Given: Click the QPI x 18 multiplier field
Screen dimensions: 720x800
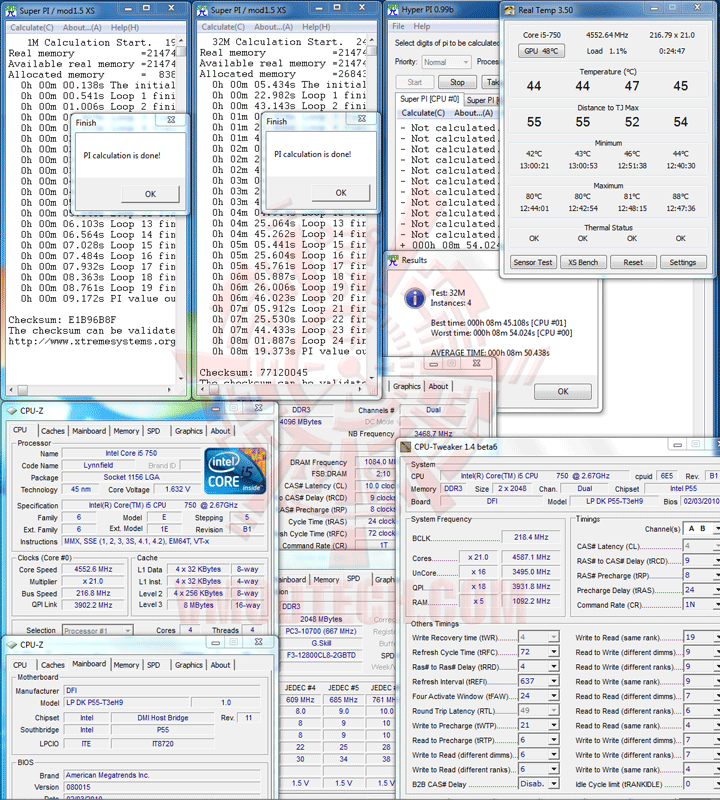Looking at the screenshot, I should pos(477,587).
